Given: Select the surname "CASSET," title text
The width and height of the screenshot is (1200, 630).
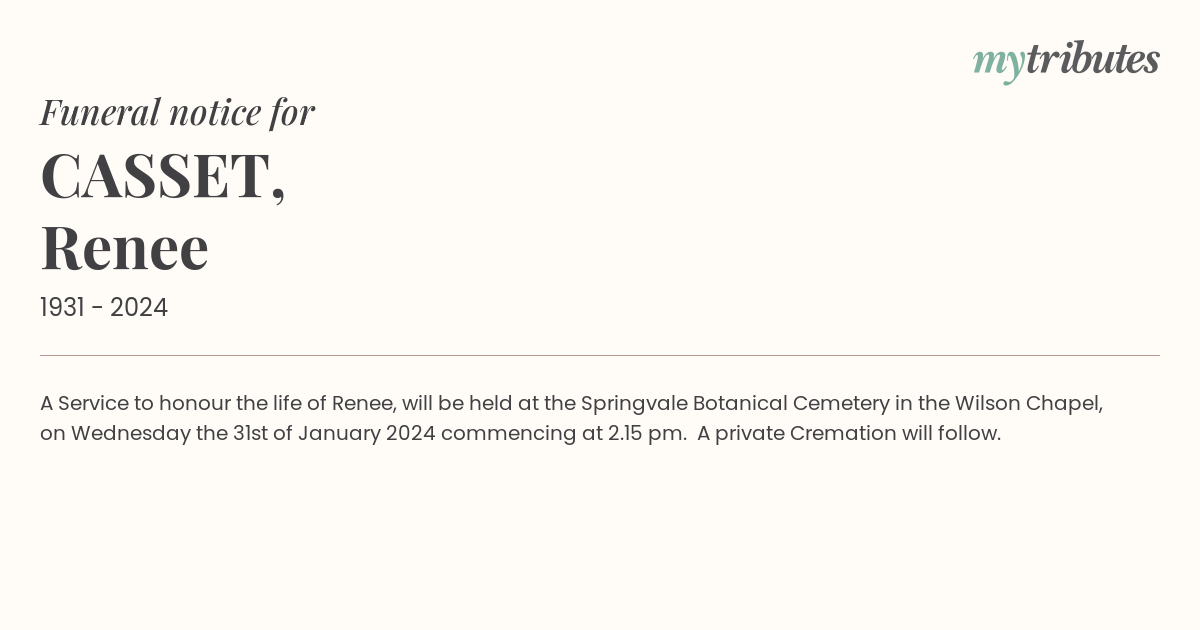Looking at the screenshot, I should click(163, 176).
